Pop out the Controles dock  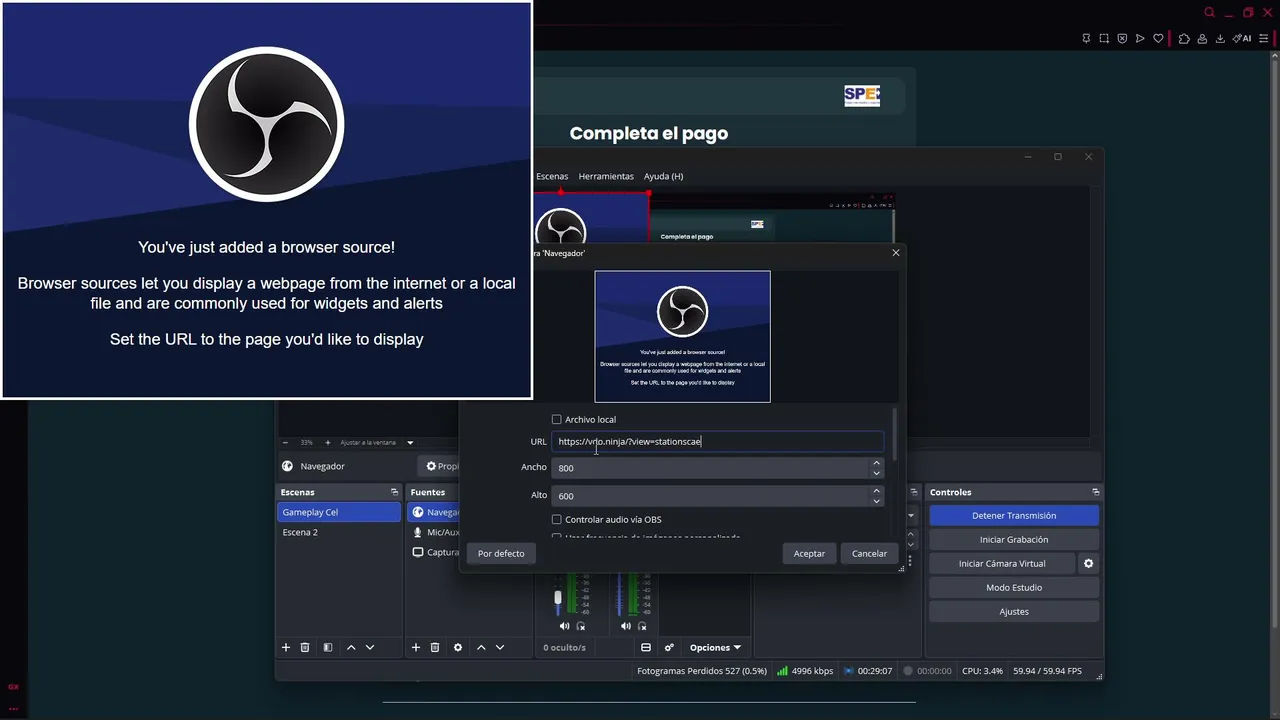click(1095, 492)
